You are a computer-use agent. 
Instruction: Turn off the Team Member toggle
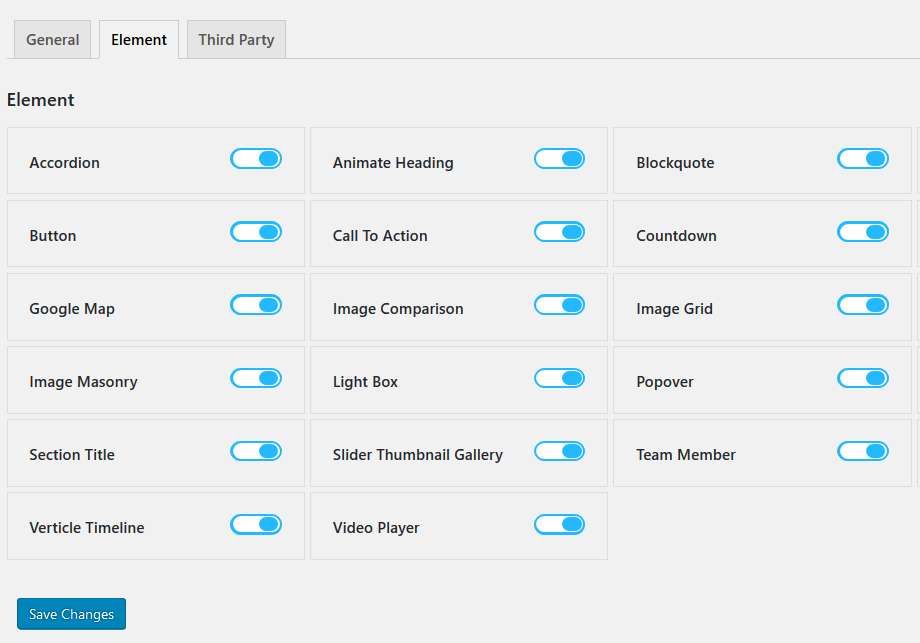(862, 451)
